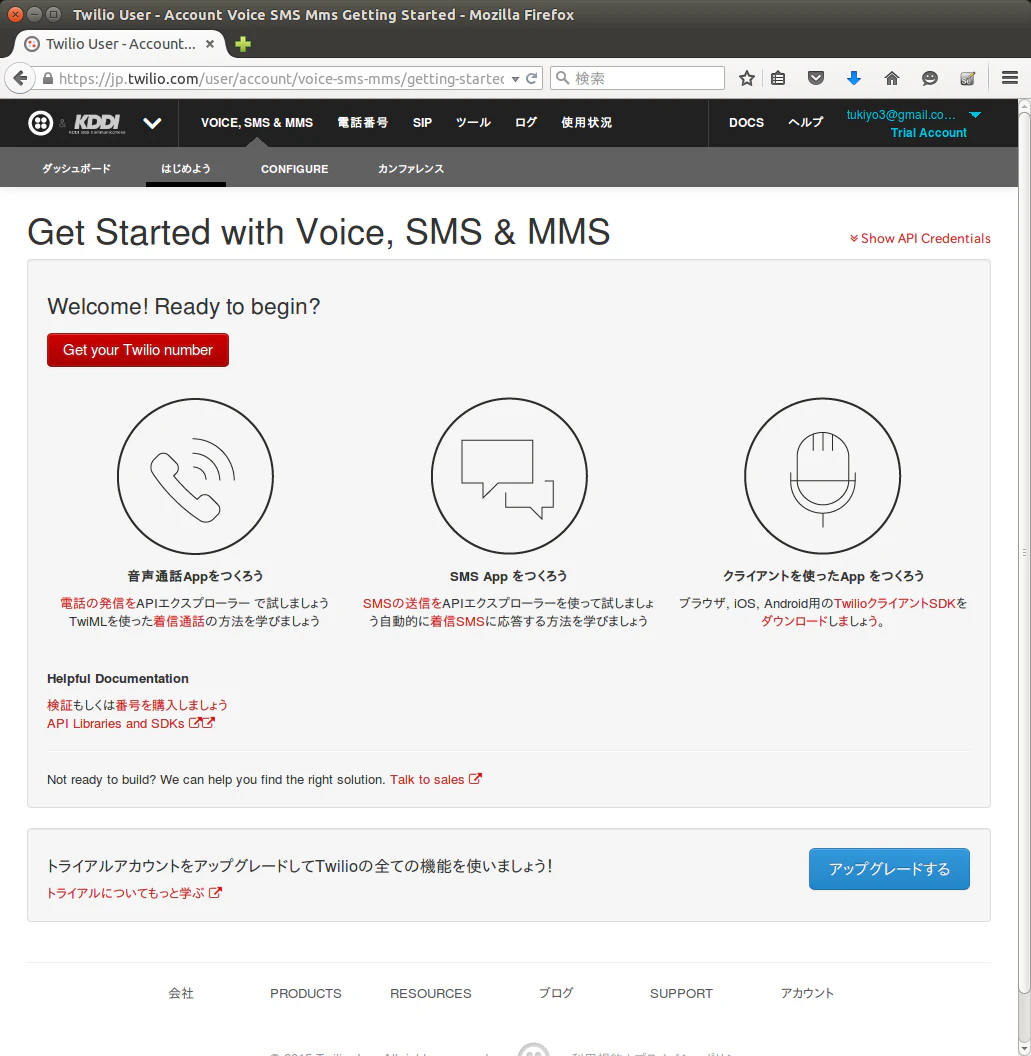Image resolution: width=1031 pixels, height=1056 pixels.
Task: Expand the account switcher chevron beside KDDI
Action: coord(152,123)
